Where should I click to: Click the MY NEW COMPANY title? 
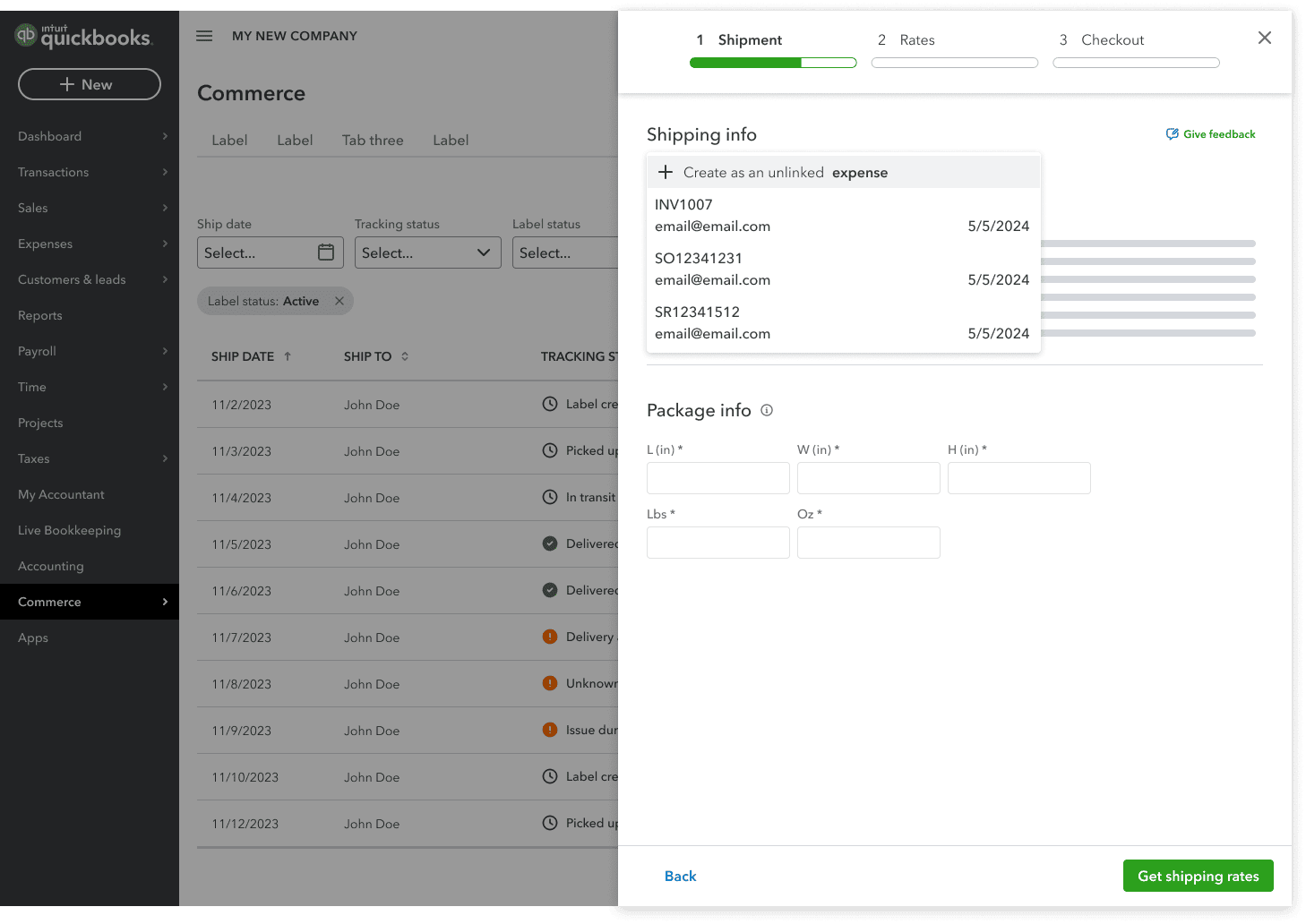pos(295,36)
